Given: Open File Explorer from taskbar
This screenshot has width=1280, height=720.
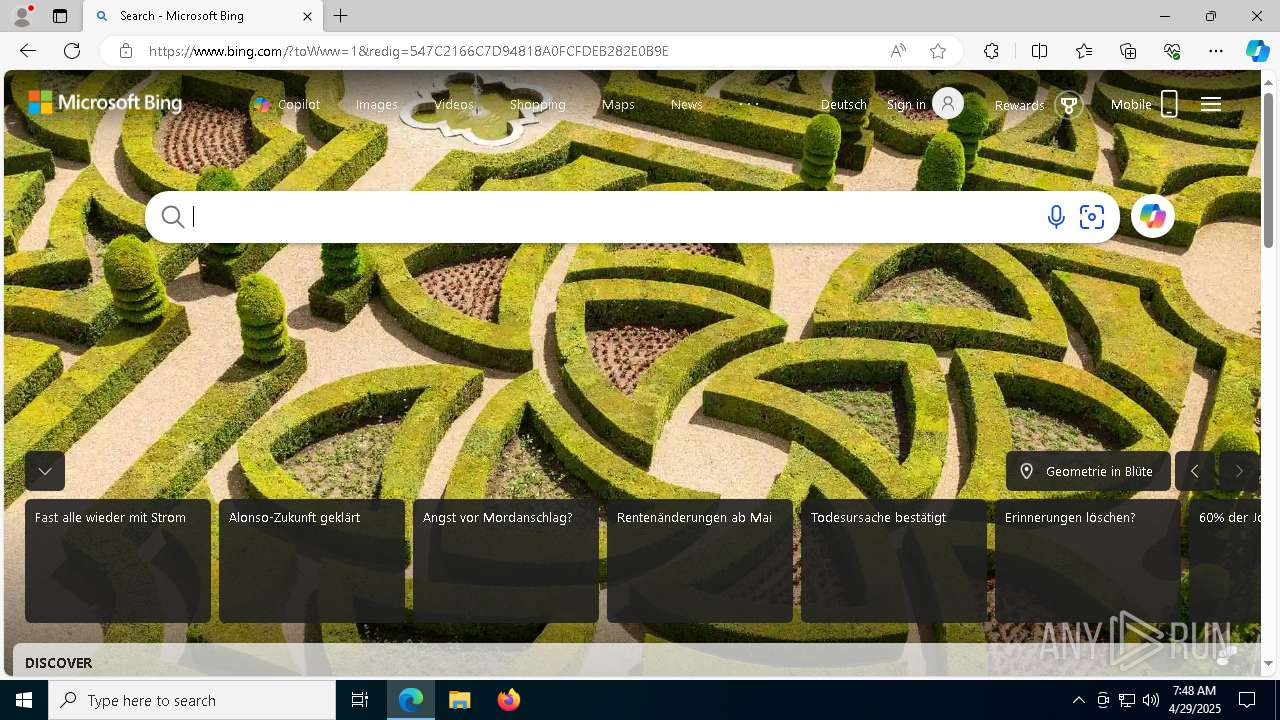Looking at the screenshot, I should pyautogui.click(x=460, y=700).
